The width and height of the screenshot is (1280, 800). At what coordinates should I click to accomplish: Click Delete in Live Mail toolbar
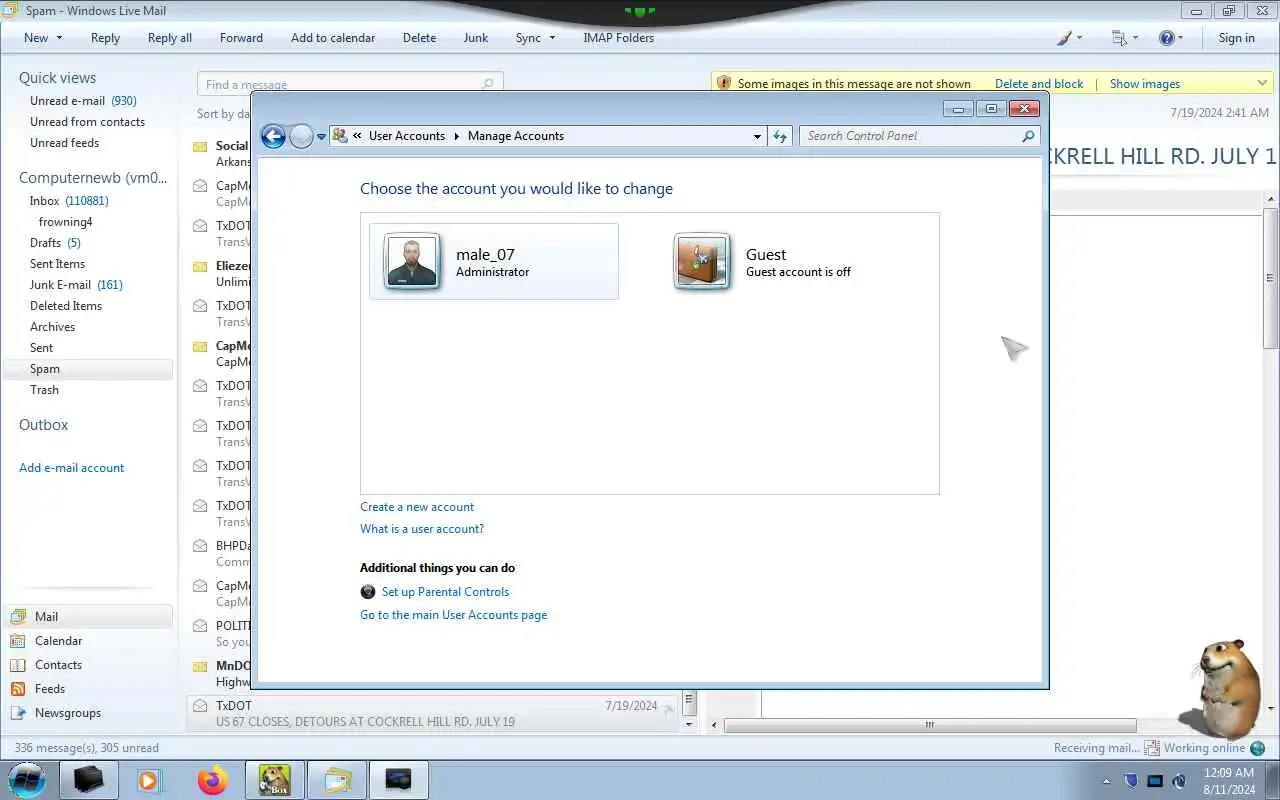coord(419,38)
